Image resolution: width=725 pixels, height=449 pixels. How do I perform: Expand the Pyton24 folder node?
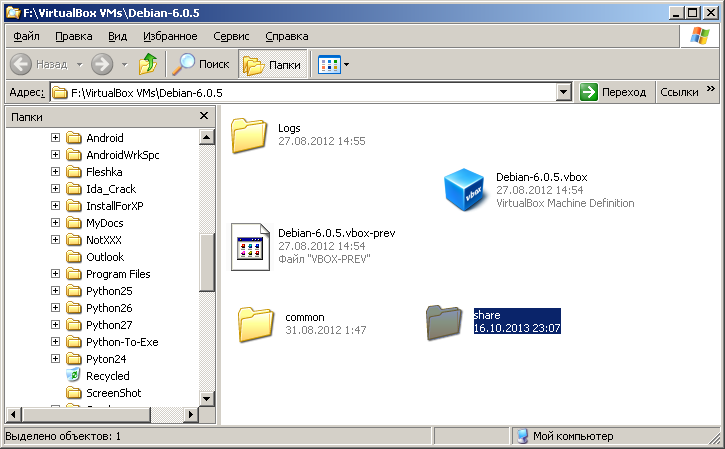55,358
